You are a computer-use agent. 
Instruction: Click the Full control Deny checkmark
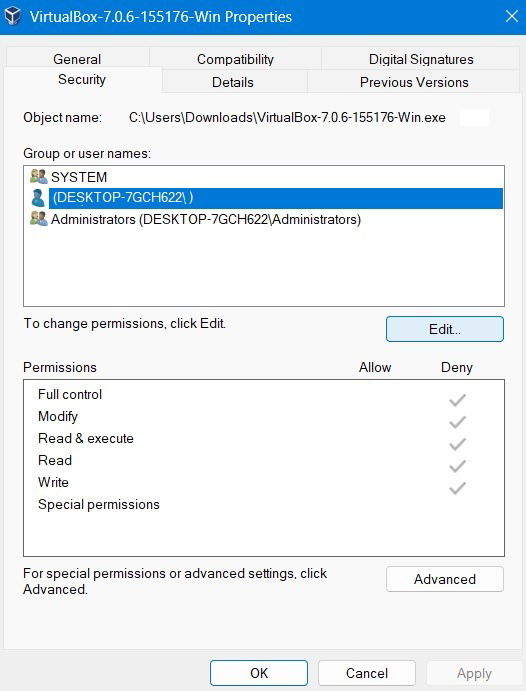[x=457, y=400]
